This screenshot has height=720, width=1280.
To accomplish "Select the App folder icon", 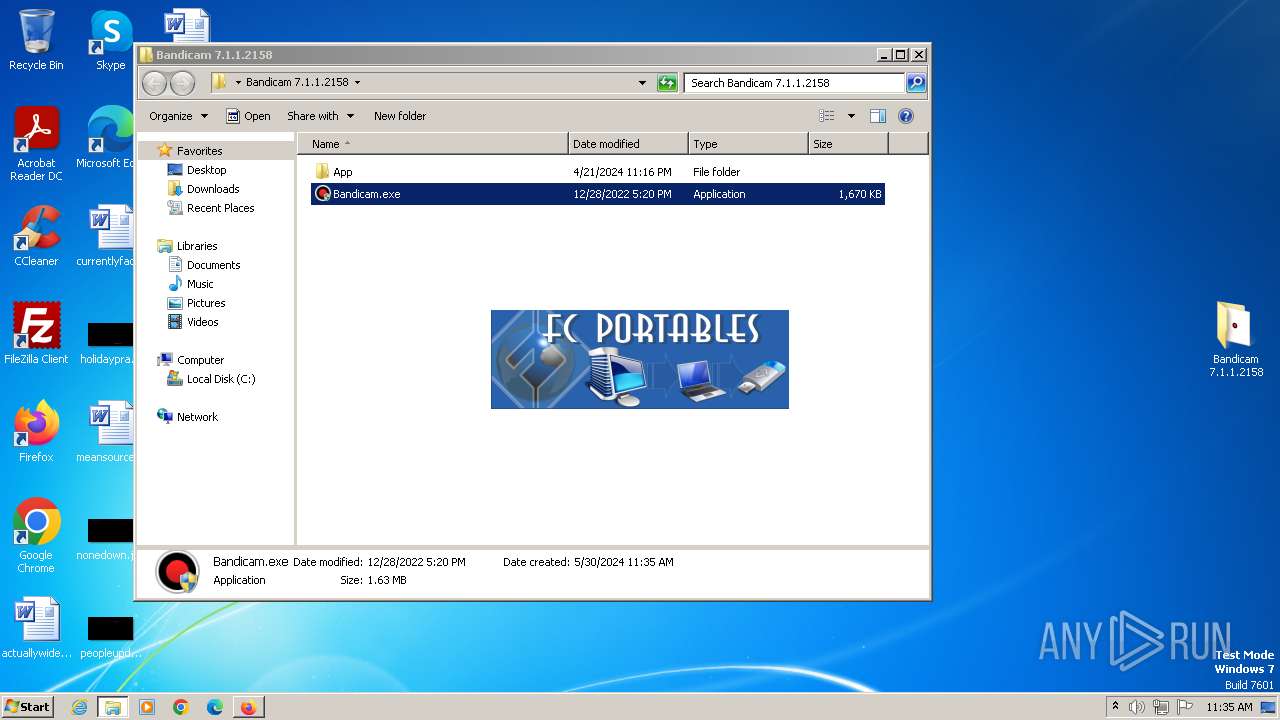I will tap(323, 172).
